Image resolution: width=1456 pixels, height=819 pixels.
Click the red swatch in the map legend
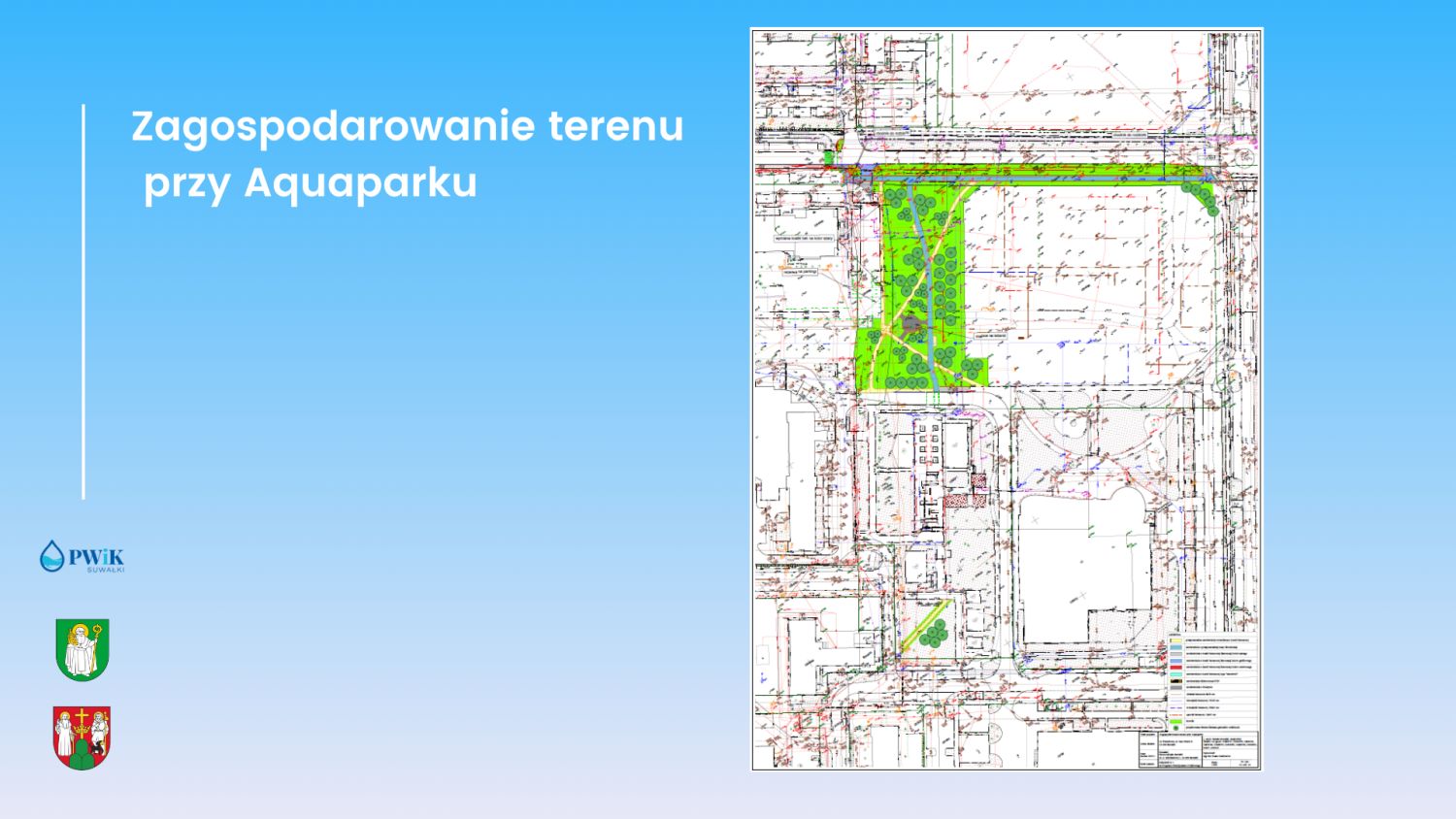1175,667
